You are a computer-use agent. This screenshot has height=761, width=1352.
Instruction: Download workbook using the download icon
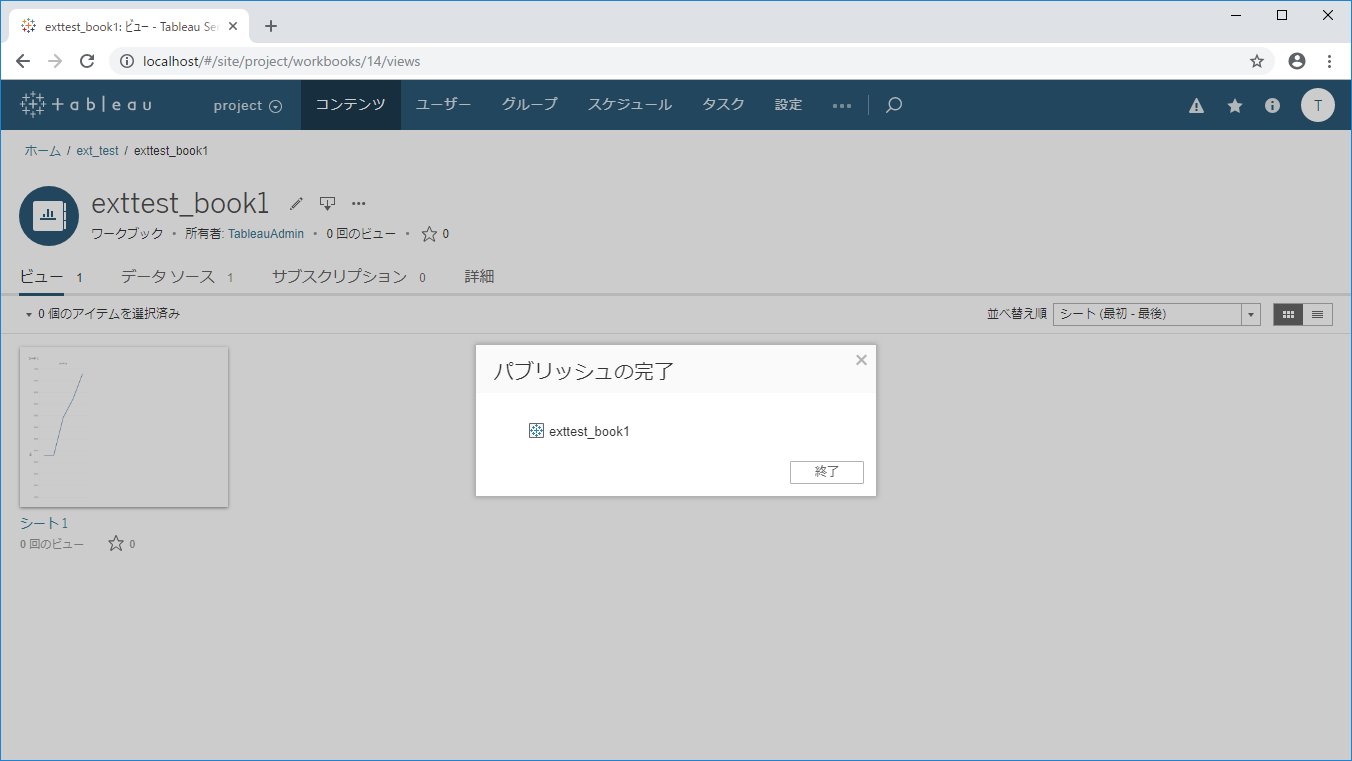point(327,204)
